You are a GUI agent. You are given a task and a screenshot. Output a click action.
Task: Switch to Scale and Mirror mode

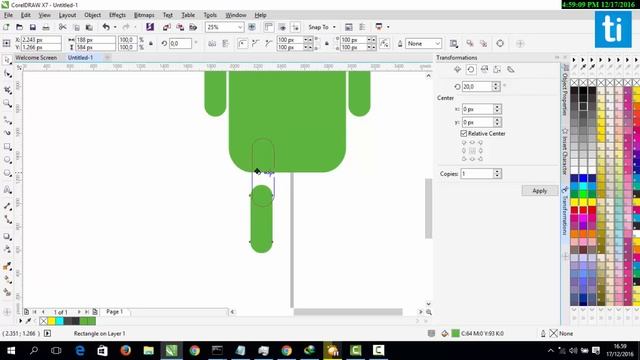click(x=484, y=69)
